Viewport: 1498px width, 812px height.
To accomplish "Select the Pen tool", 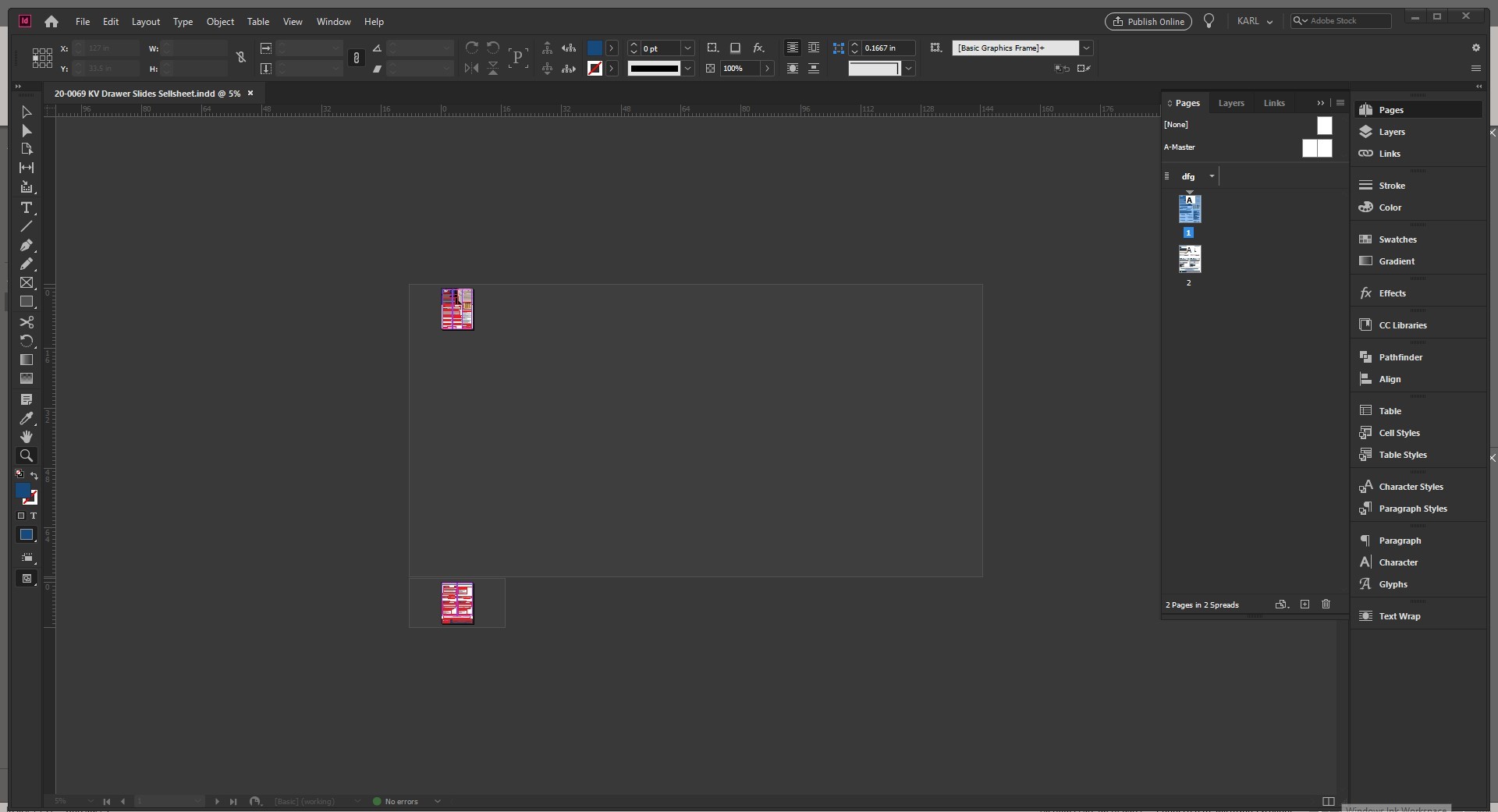I will (x=27, y=243).
